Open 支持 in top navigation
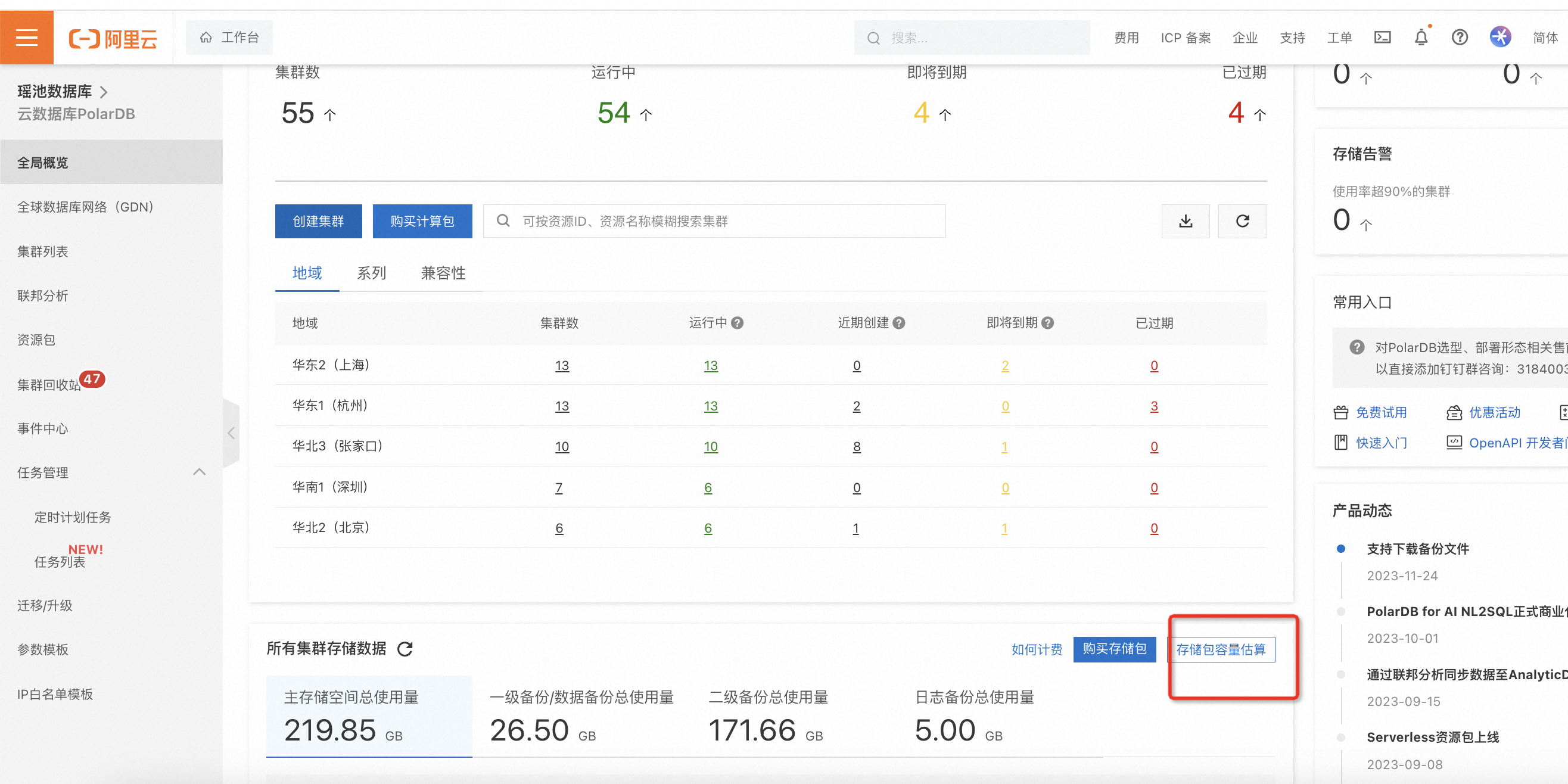 (1292, 38)
